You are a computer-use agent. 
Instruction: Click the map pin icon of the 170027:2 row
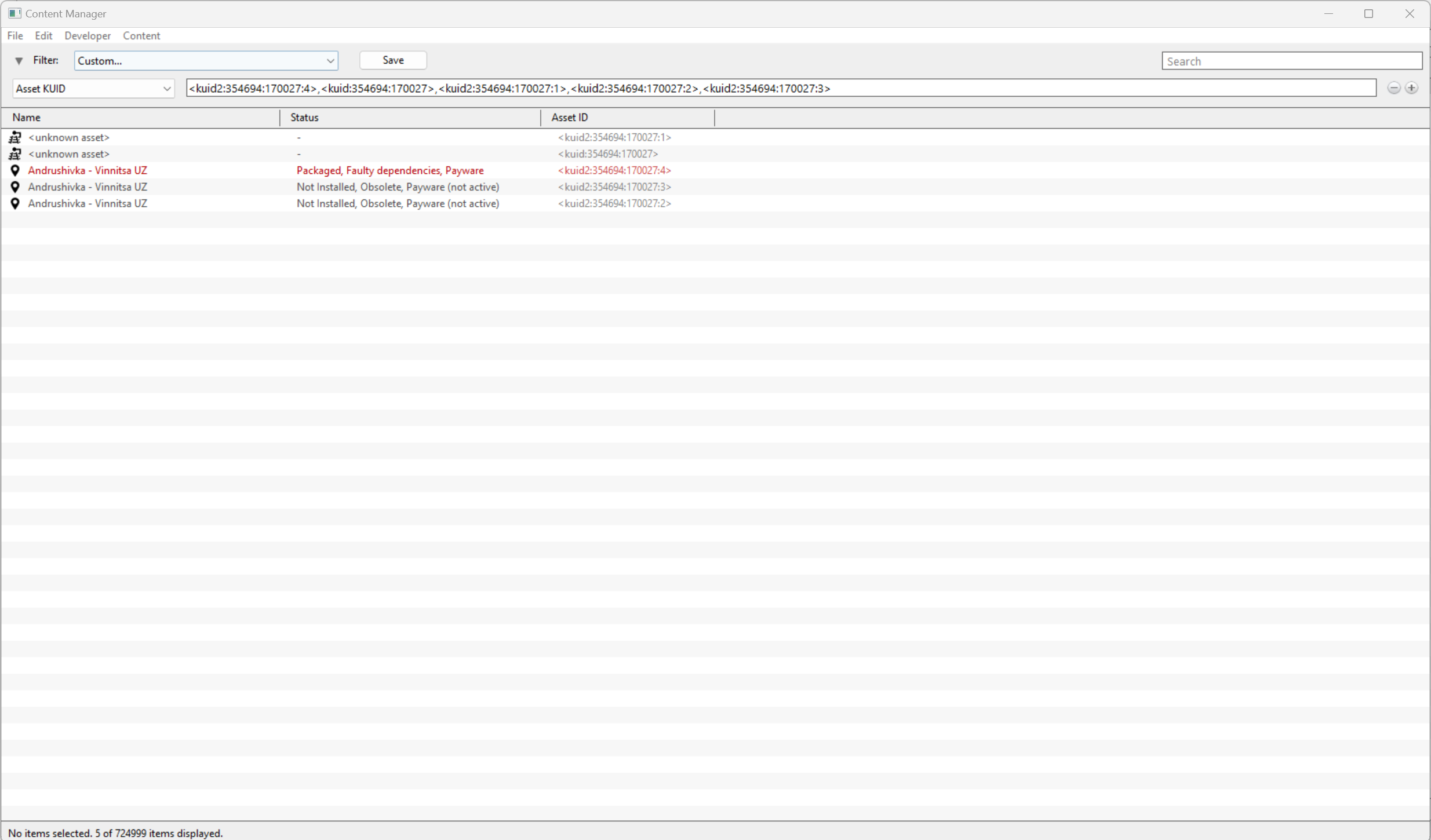click(15, 203)
